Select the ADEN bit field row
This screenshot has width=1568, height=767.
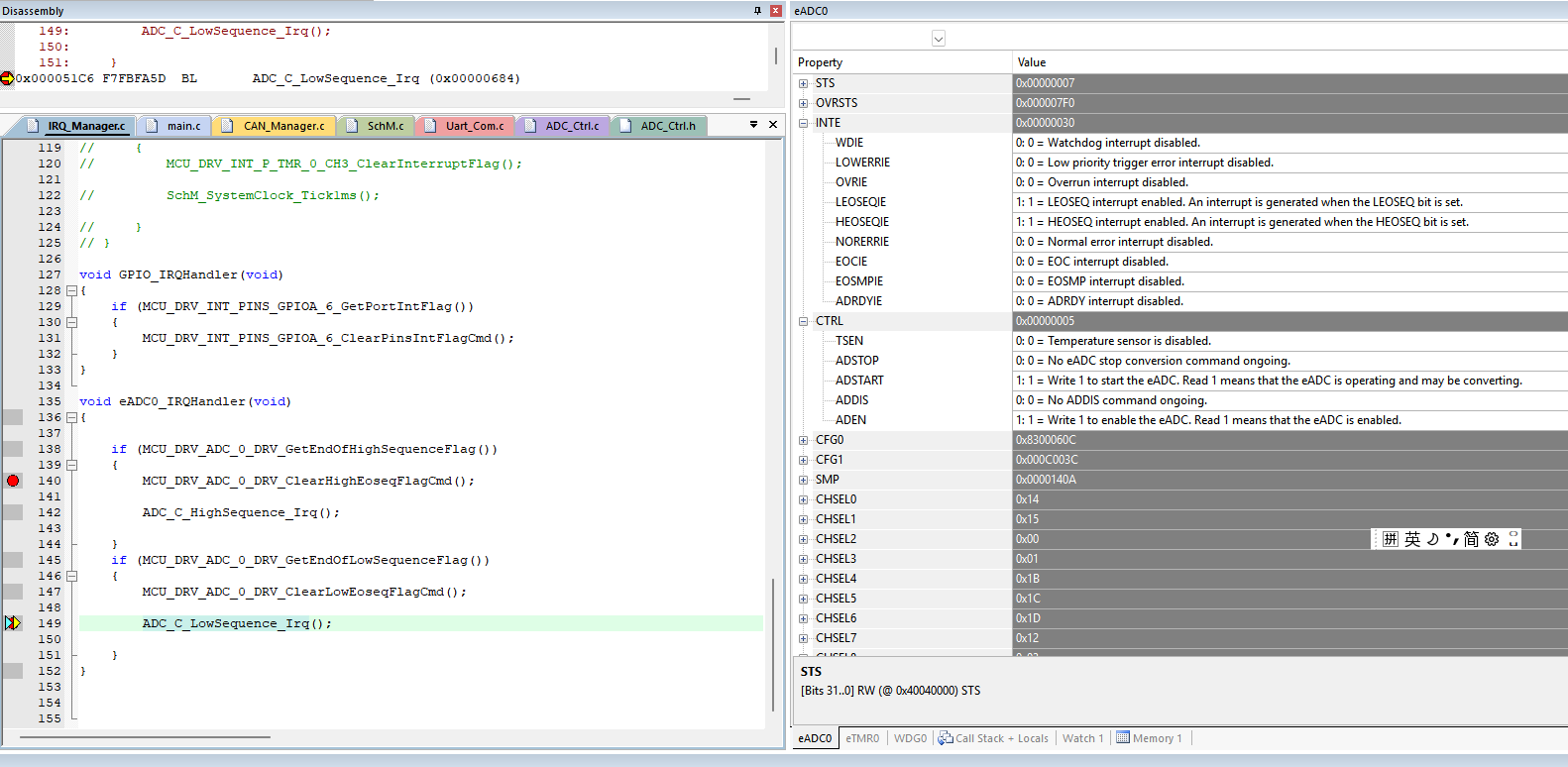point(1180,420)
